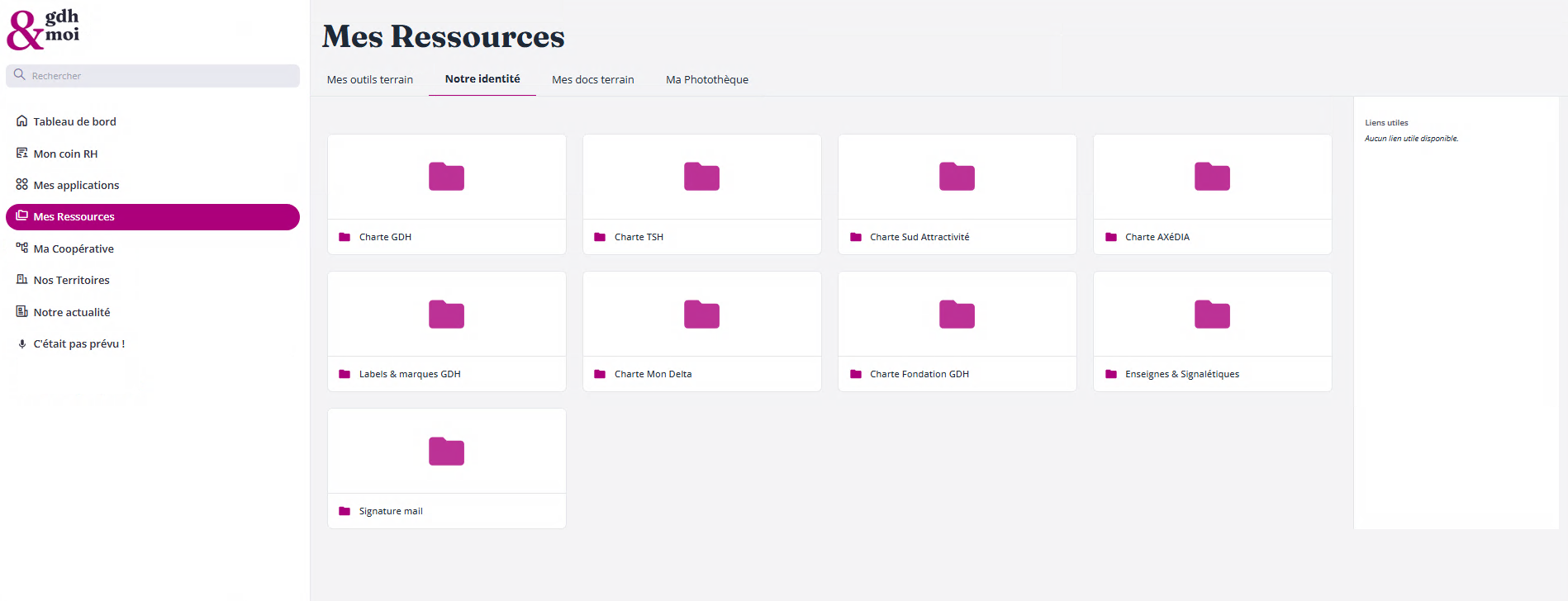This screenshot has height=601, width=1568.
Task: Open Charte Mon Delta large folder icon
Action: [x=701, y=315]
